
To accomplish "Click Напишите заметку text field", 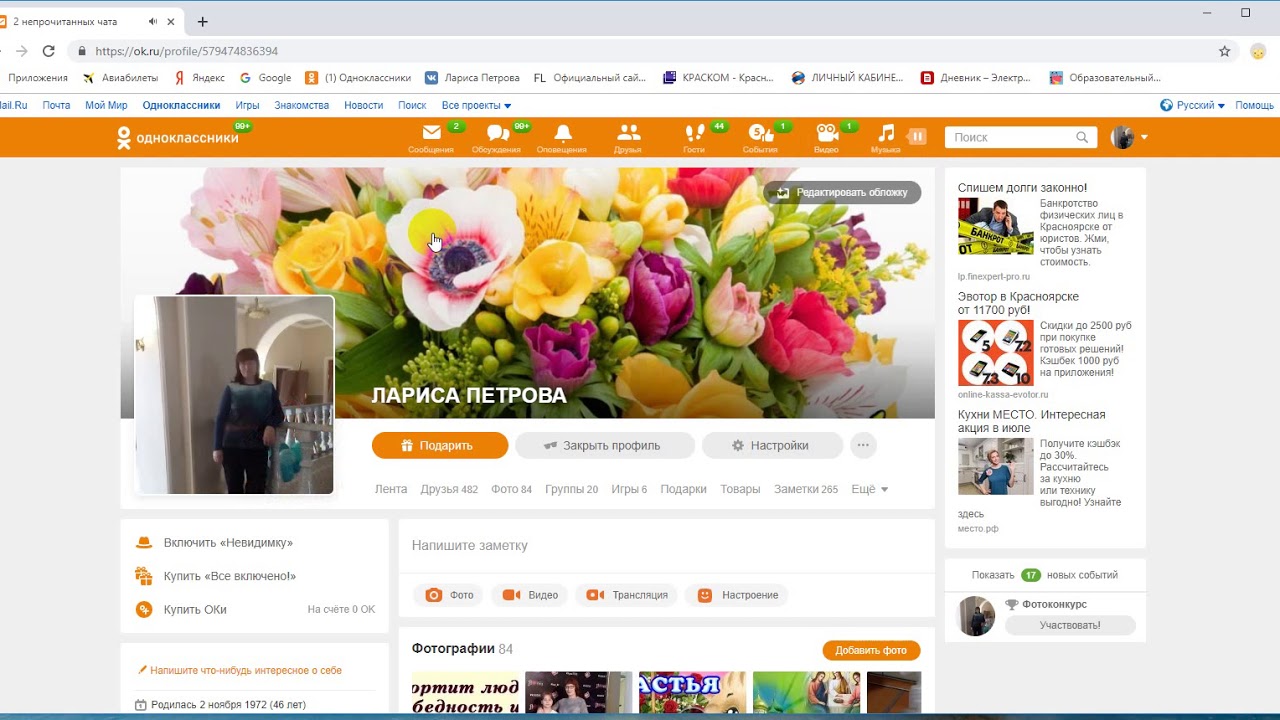I will pos(666,545).
